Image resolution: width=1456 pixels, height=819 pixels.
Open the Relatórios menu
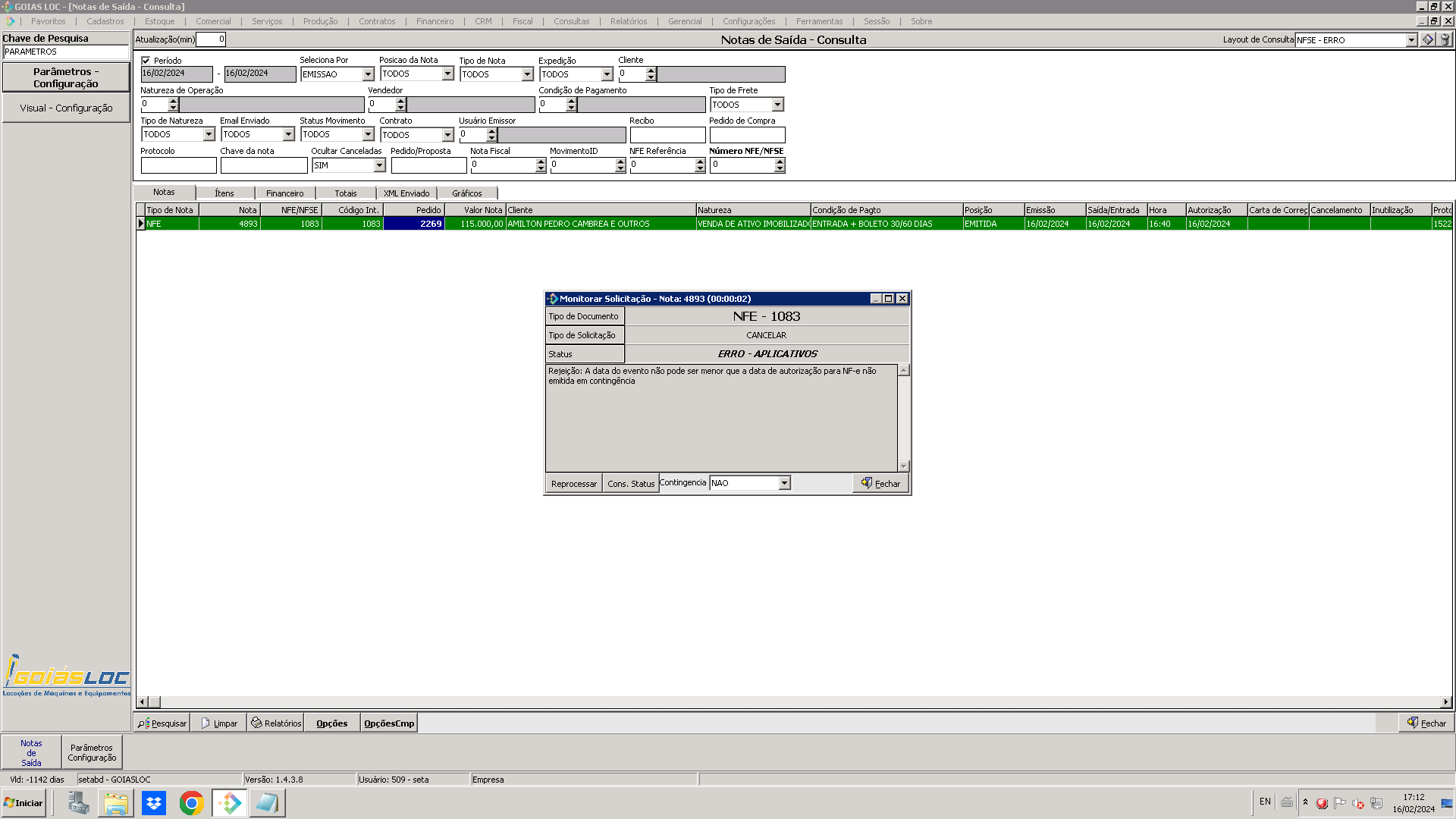(x=629, y=21)
